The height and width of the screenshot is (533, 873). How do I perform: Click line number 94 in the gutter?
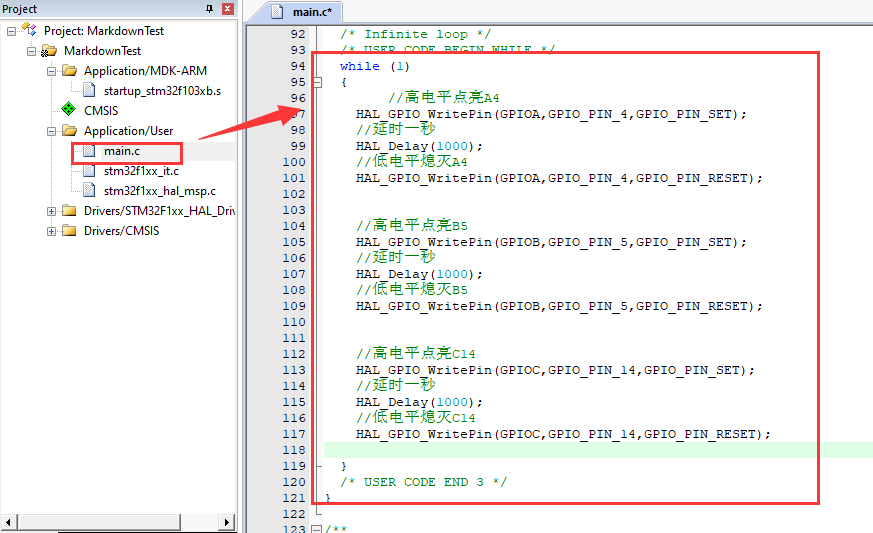point(298,66)
